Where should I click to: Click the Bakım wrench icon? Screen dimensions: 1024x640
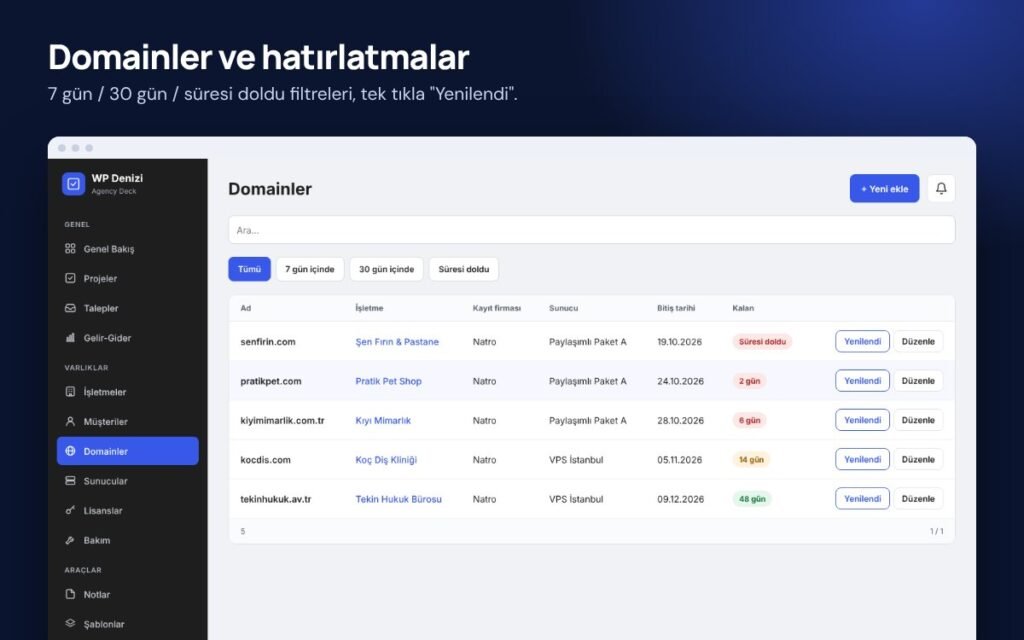click(71, 540)
